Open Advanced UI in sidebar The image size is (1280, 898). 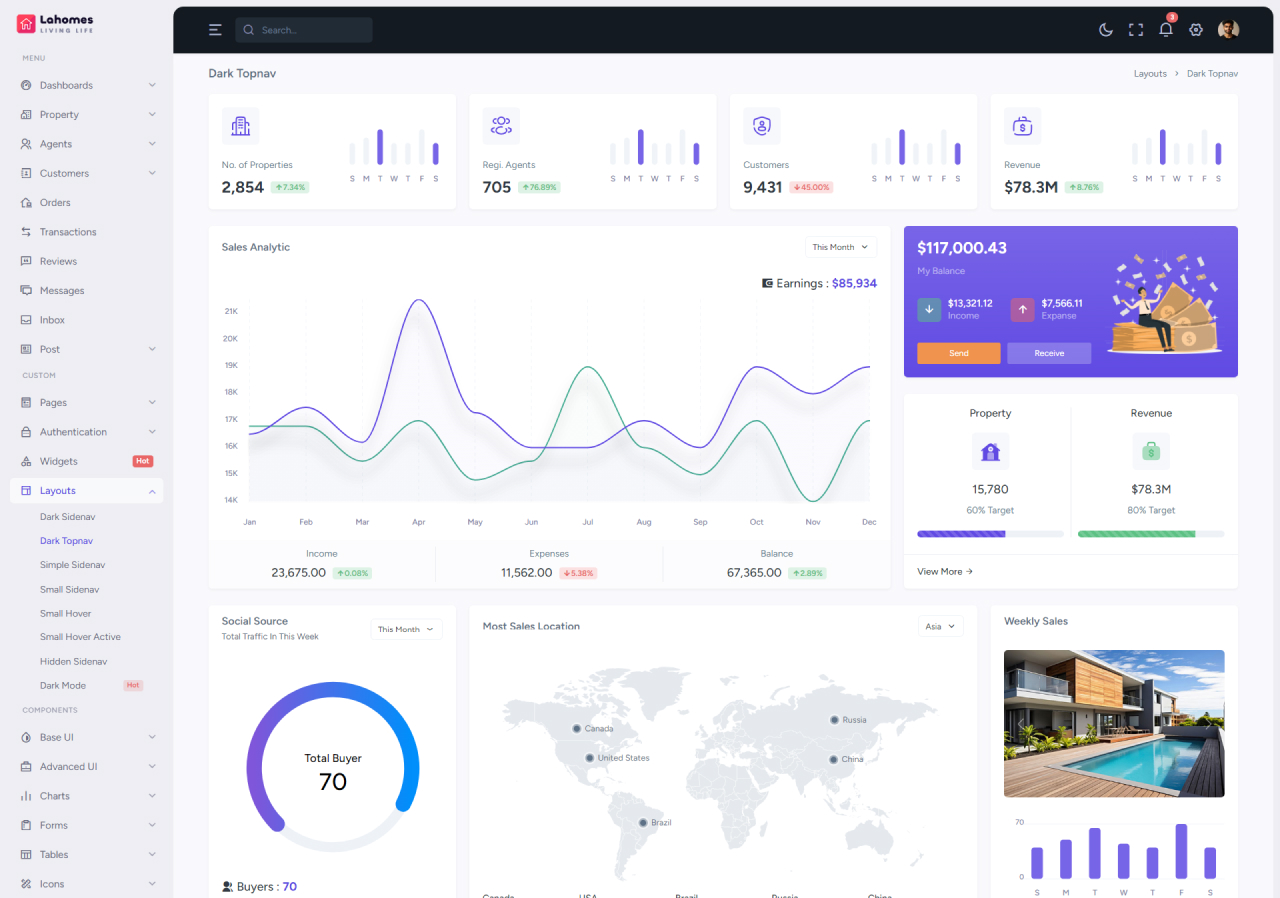coord(86,767)
